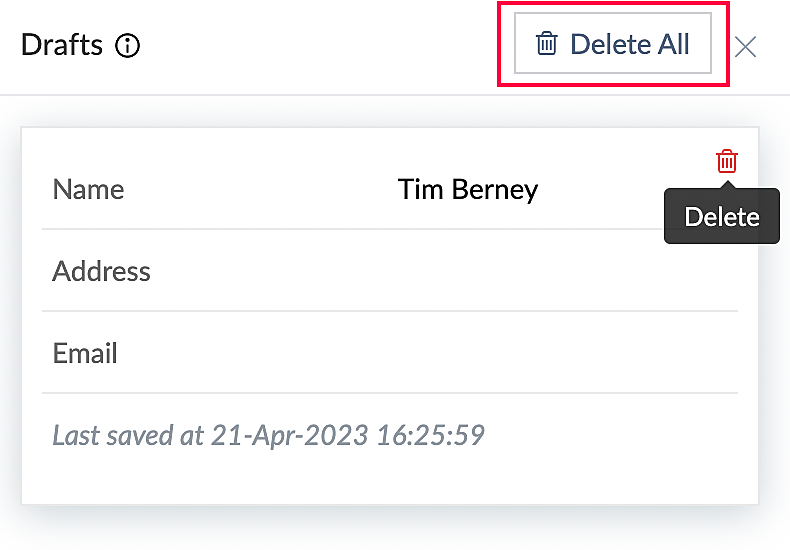Viewport: 790px width, 550px height.
Task: Click the empty header space right of the info icon
Action: (x=320, y=45)
